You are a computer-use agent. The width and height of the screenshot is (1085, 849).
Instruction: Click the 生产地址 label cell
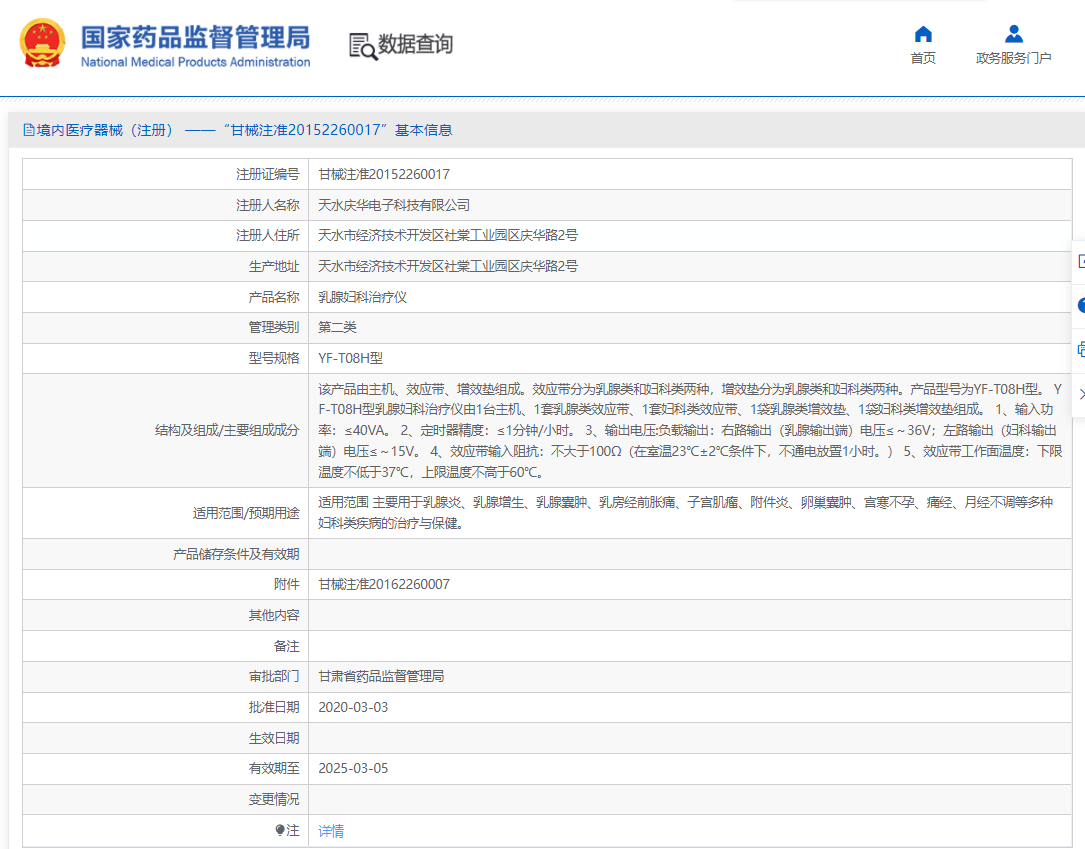pos(165,266)
